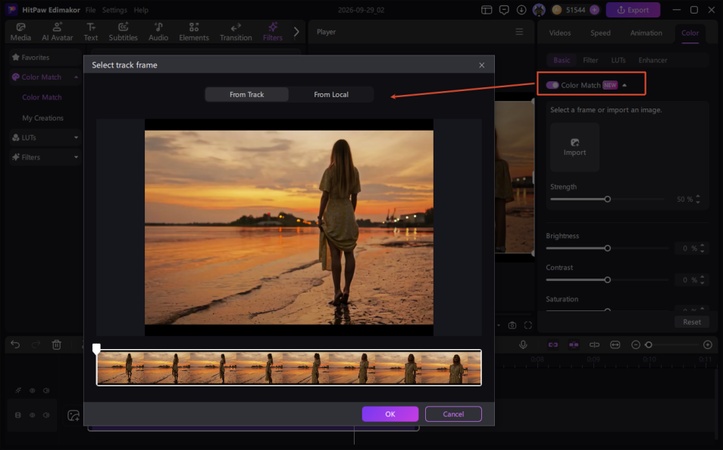
Task: Adjust the timeline zoom slider handle
Action: 649,345
